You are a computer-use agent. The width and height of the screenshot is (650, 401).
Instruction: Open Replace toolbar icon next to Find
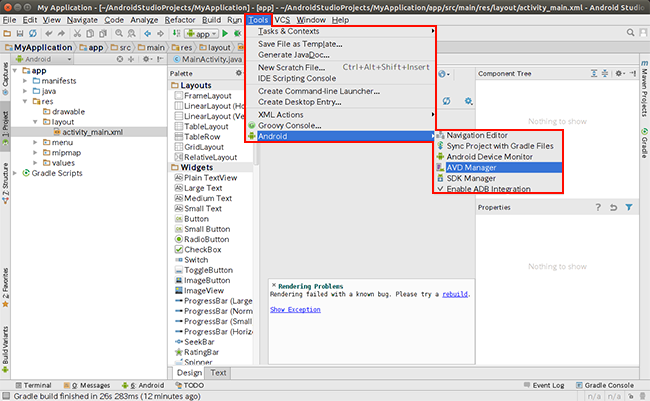coord(131,33)
